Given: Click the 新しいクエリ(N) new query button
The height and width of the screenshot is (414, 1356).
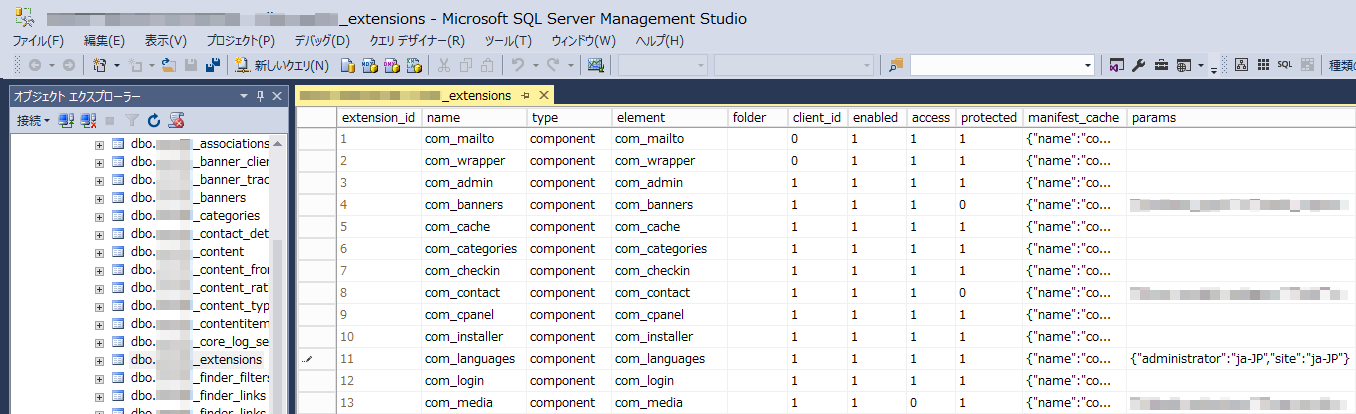Looking at the screenshot, I should tap(282, 66).
